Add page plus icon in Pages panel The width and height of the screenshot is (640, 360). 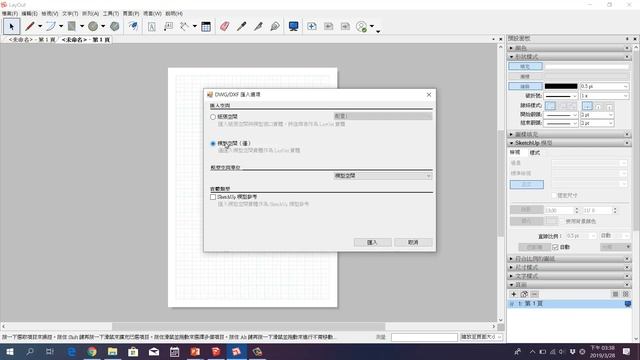coord(513,294)
